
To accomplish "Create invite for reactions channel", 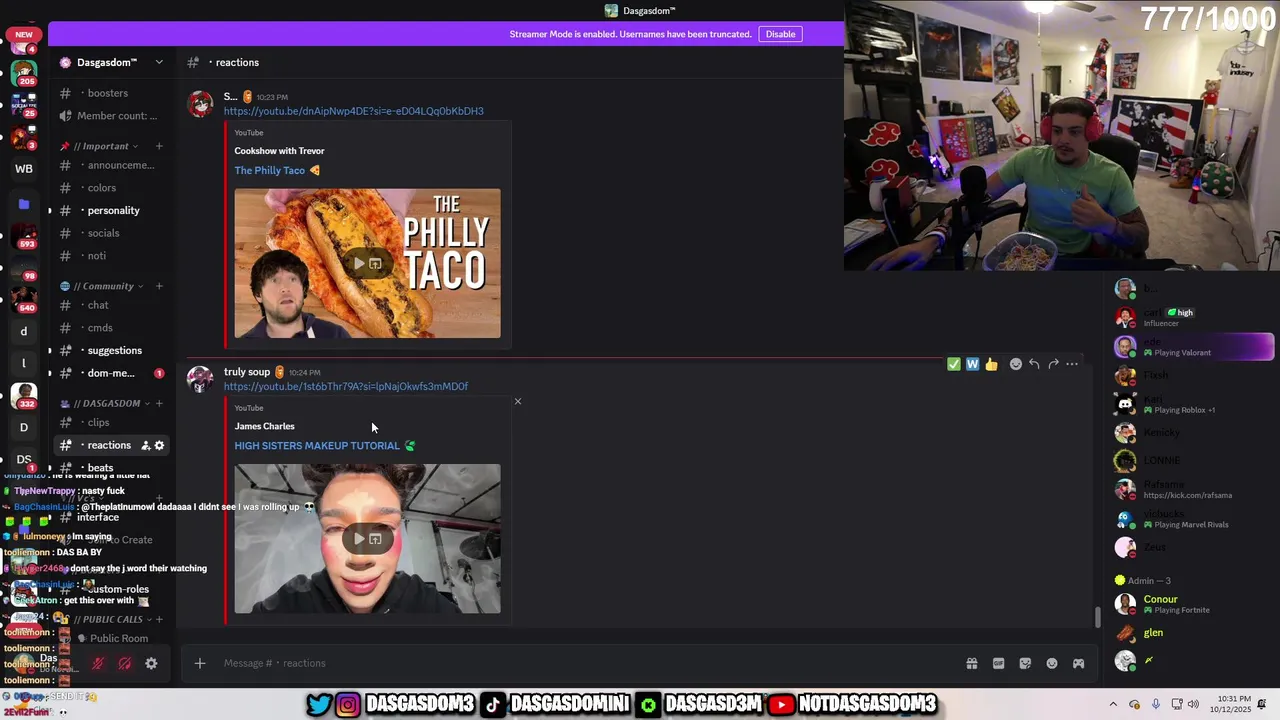I will pos(145,445).
